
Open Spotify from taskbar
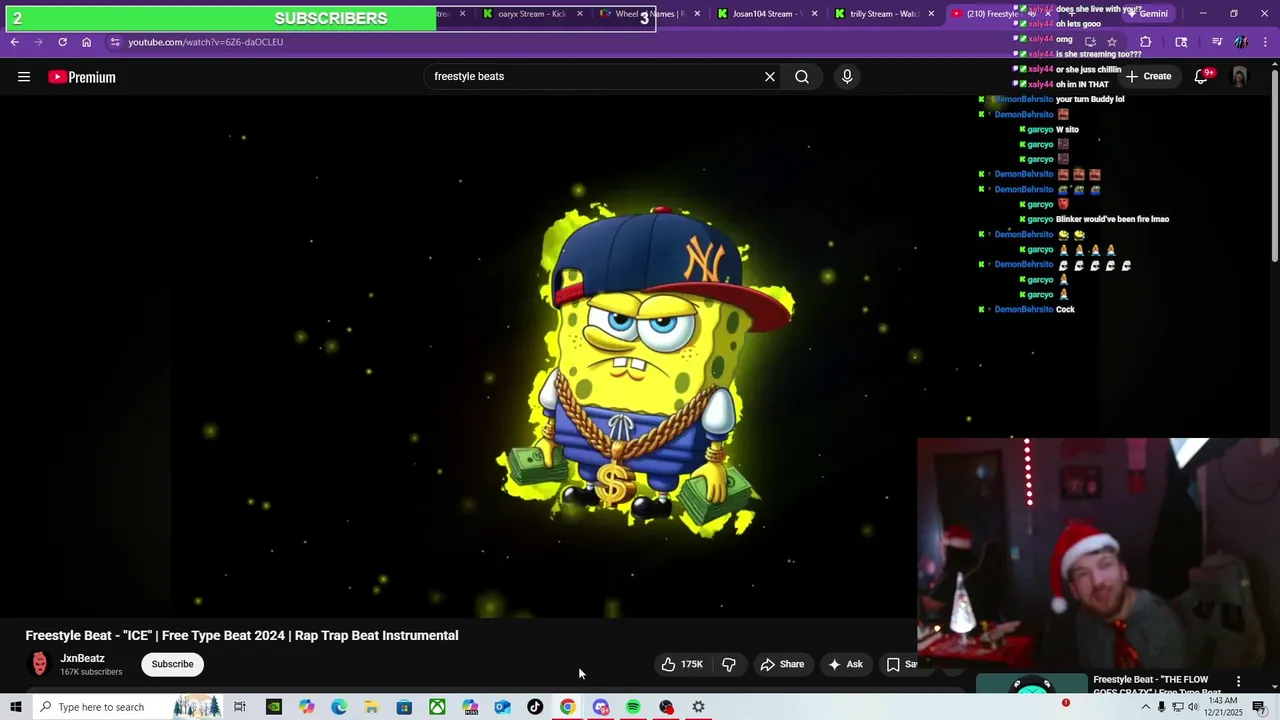(x=633, y=707)
